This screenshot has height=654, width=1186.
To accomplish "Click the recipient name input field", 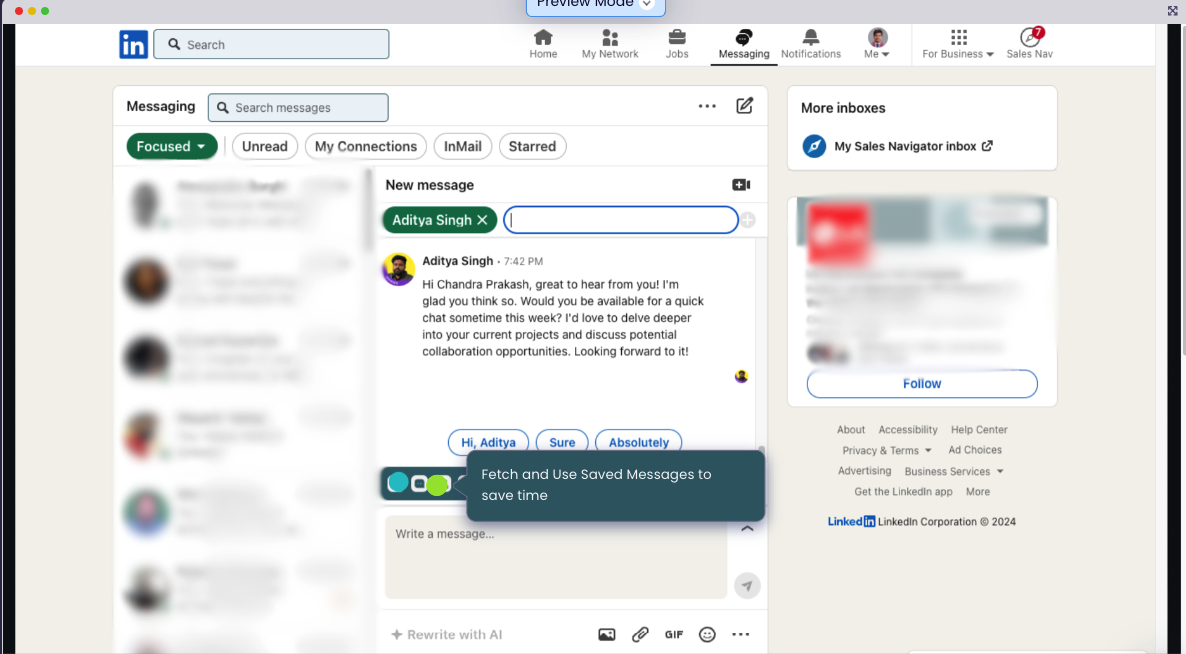I will click(621, 220).
